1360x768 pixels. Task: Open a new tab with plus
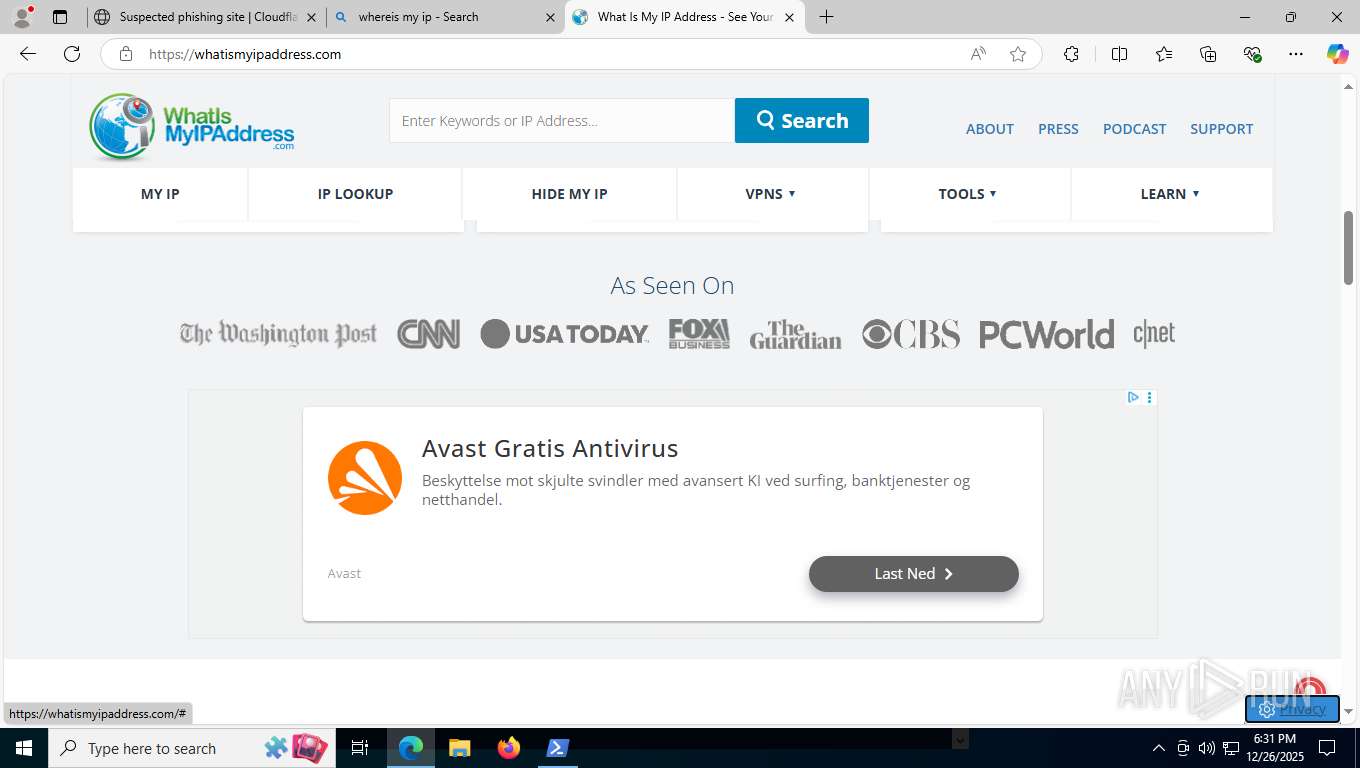(x=826, y=17)
